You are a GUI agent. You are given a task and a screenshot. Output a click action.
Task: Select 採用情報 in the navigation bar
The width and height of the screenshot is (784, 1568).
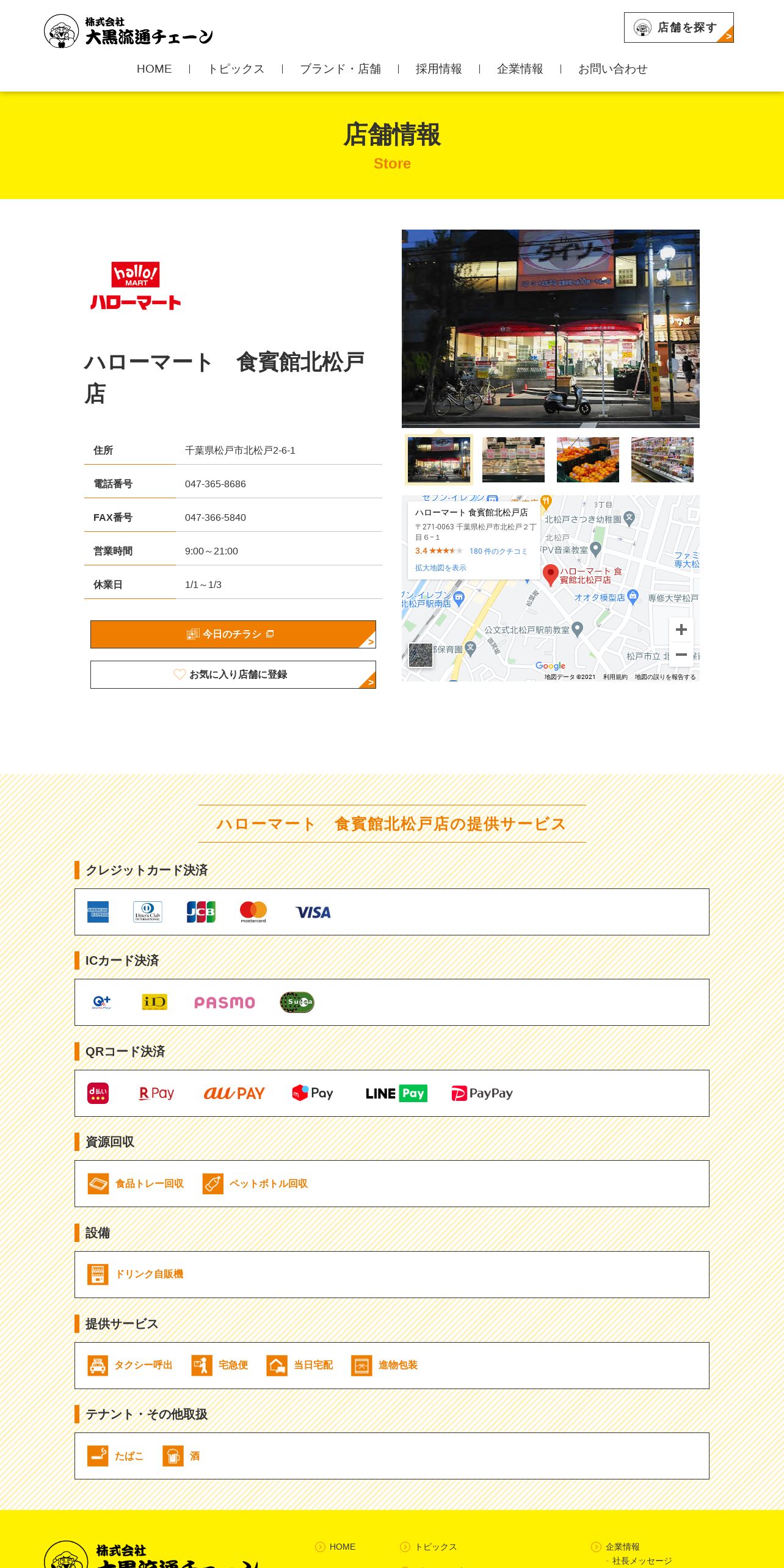438,69
